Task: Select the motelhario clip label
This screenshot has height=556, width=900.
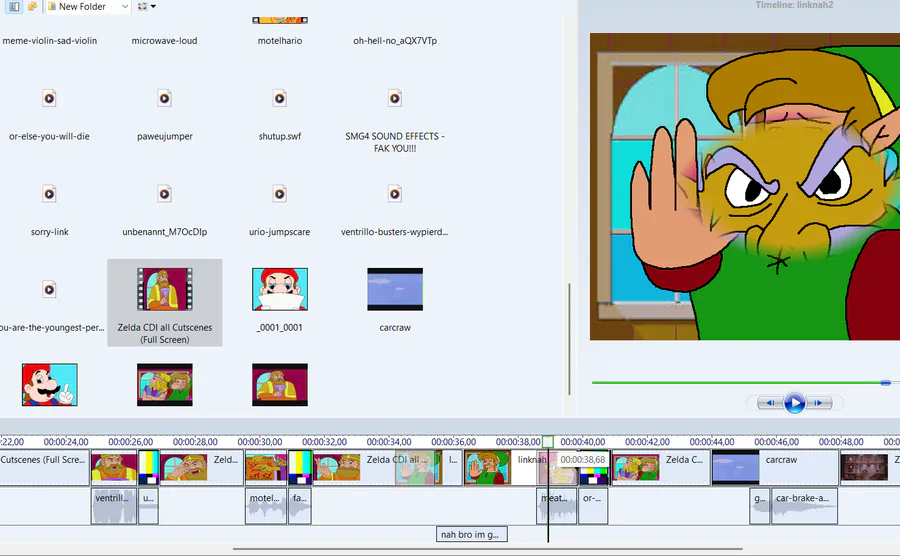Action: tap(280, 41)
